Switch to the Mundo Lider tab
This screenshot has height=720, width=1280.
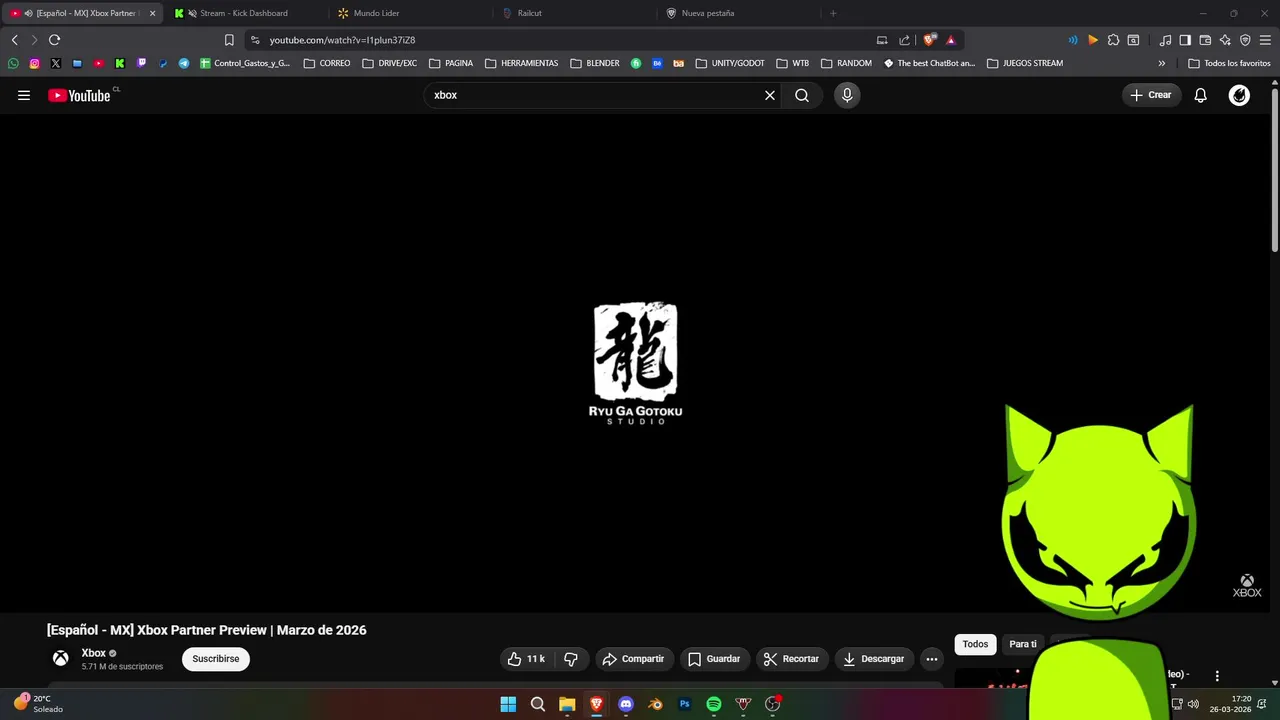click(376, 13)
